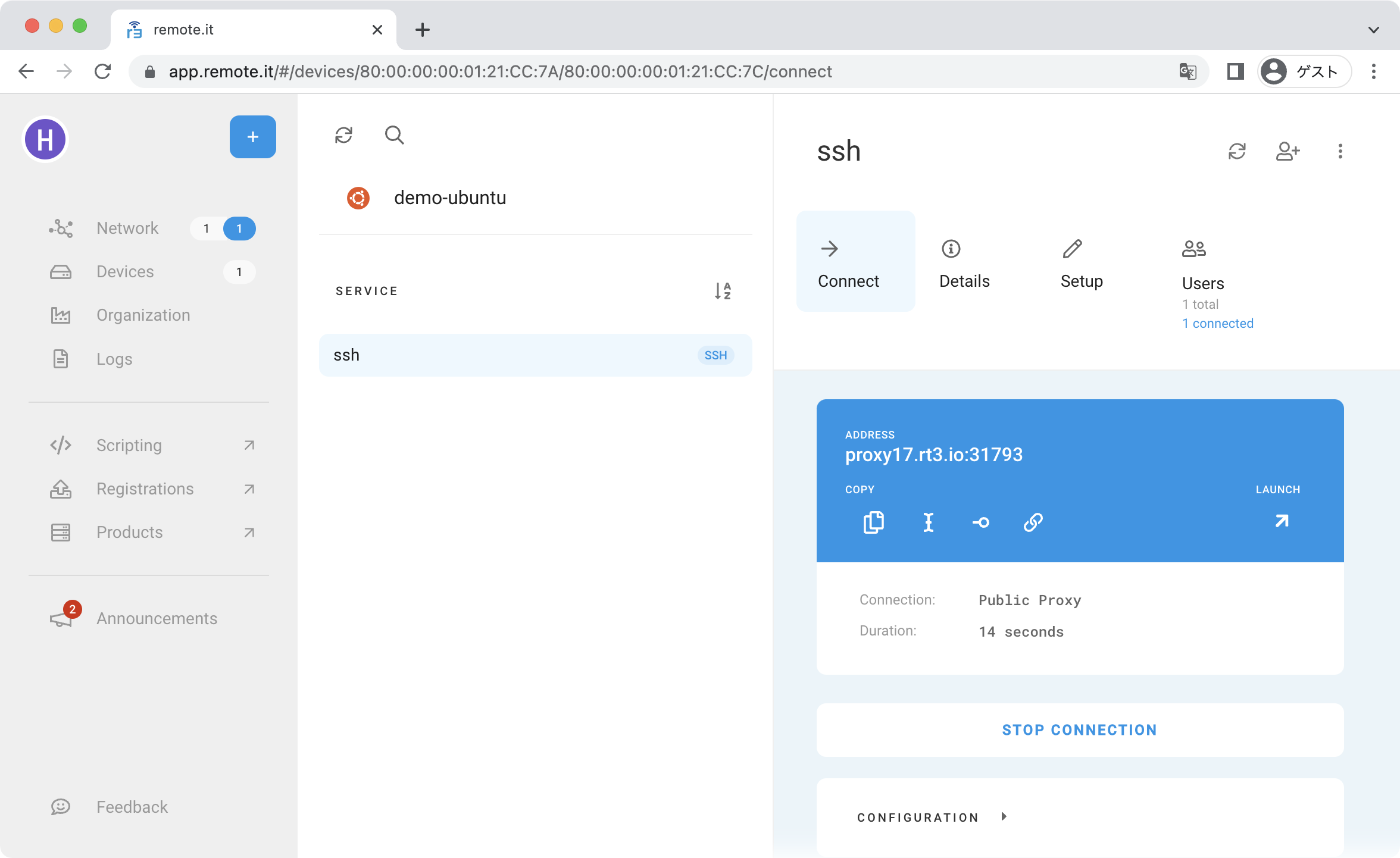The height and width of the screenshot is (858, 1400).
Task: Open Organization in the sidebar
Action: point(149,315)
